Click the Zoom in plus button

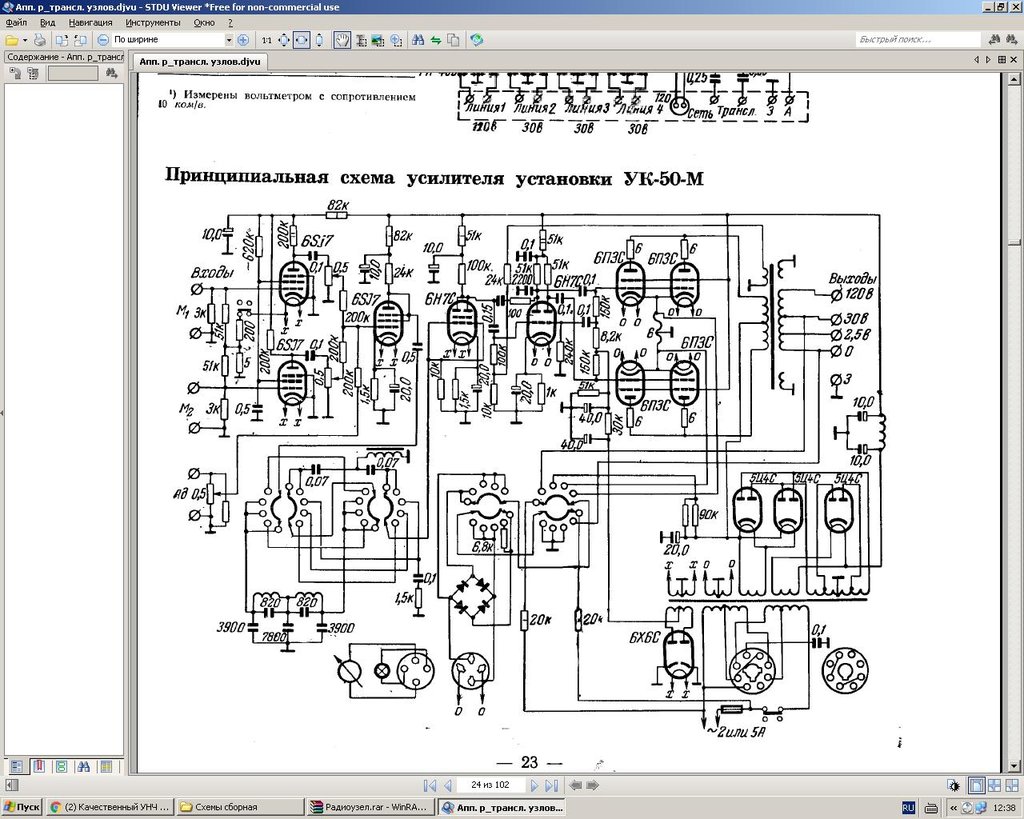pyautogui.click(x=244, y=40)
